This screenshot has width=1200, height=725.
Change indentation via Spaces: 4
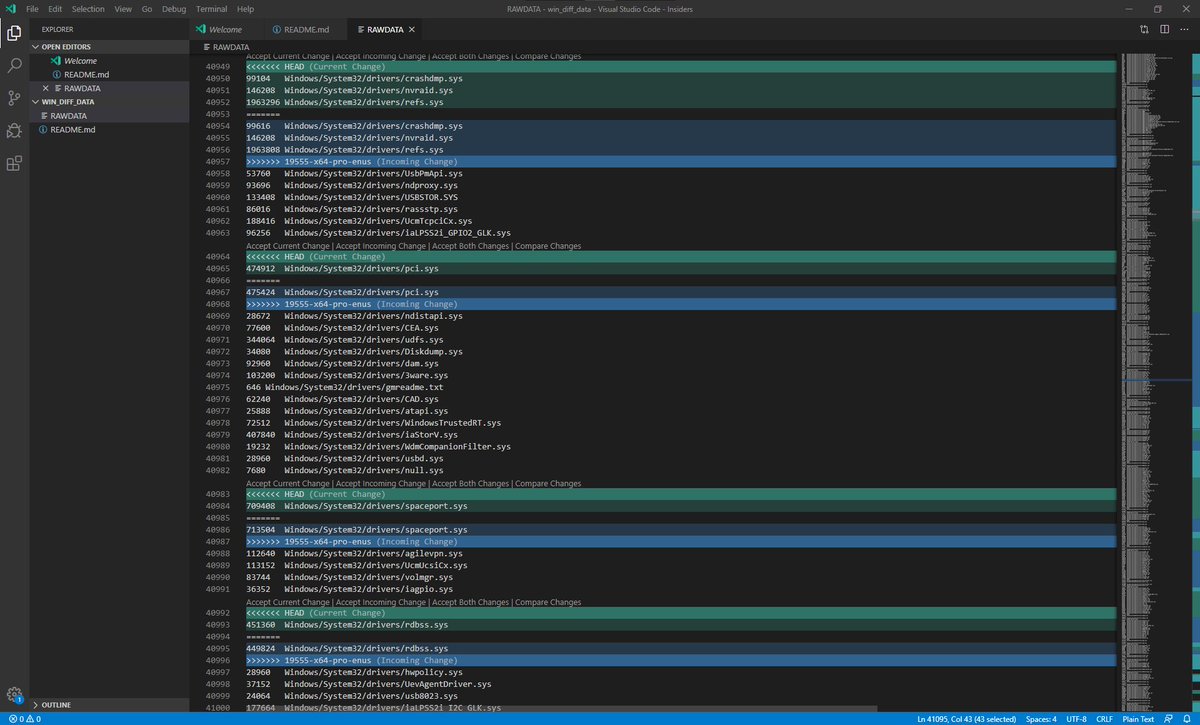1040,719
